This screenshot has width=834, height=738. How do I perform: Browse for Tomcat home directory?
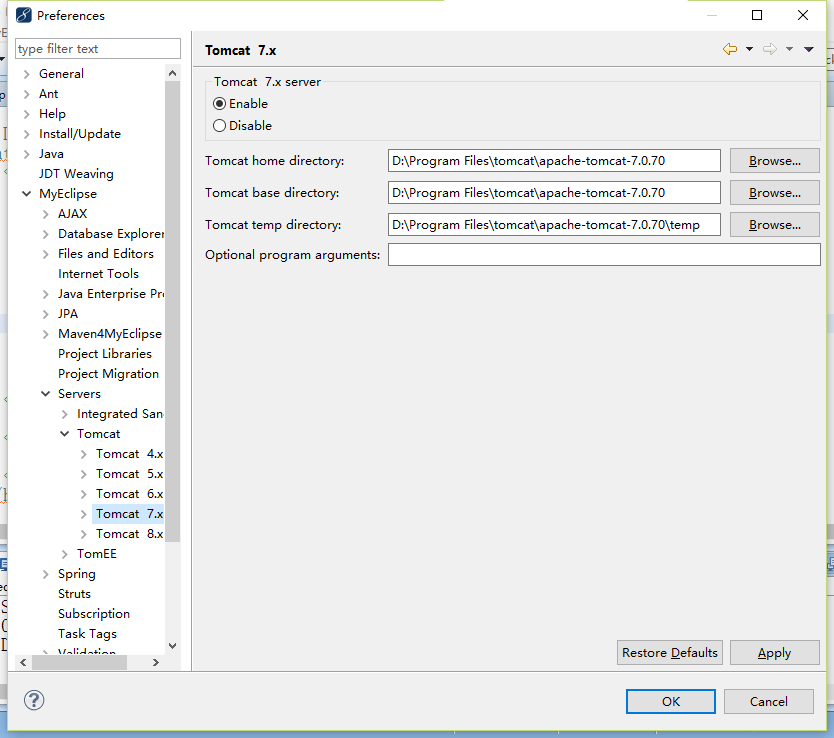pos(774,161)
